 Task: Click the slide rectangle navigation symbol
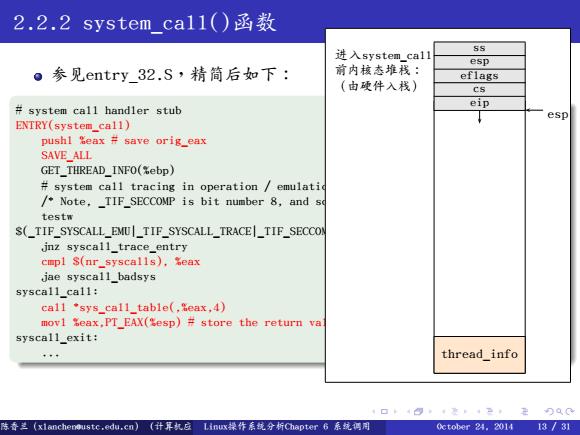tap(384, 411)
